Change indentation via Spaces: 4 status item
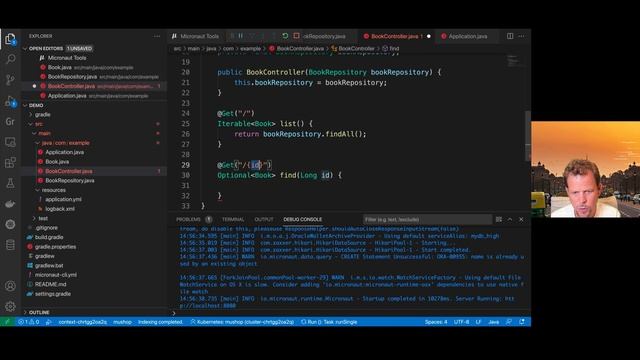Screen dimensions: 640x360 [x=436, y=322]
